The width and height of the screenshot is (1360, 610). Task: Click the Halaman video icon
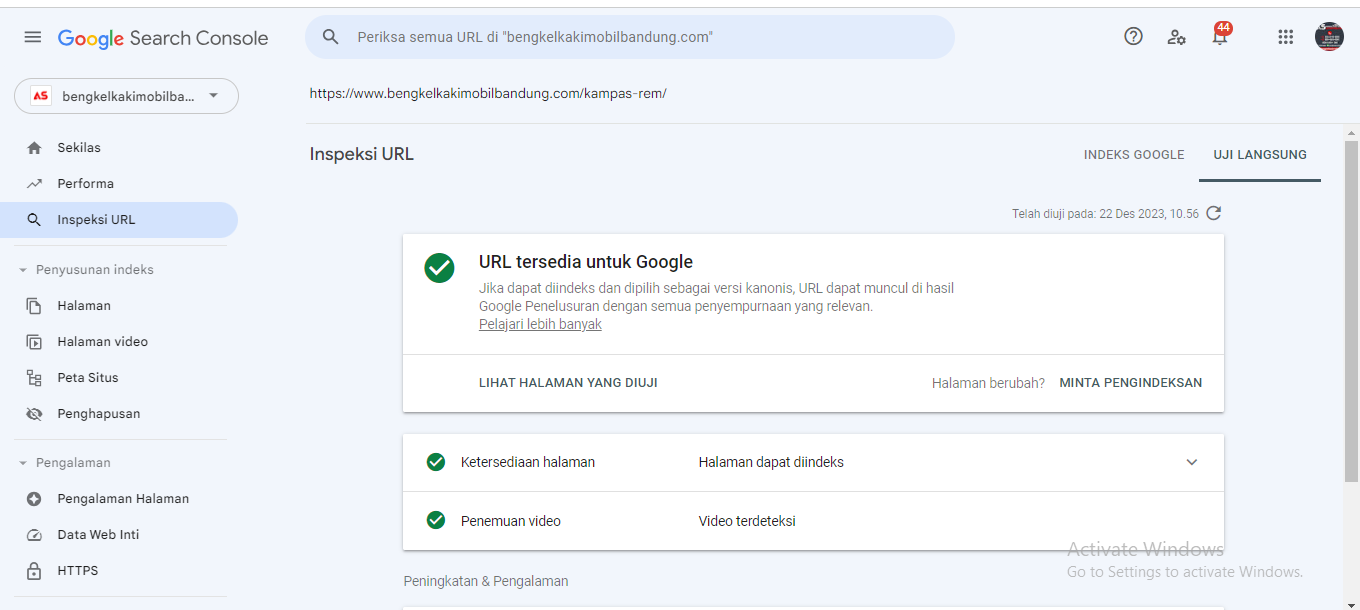(x=34, y=342)
